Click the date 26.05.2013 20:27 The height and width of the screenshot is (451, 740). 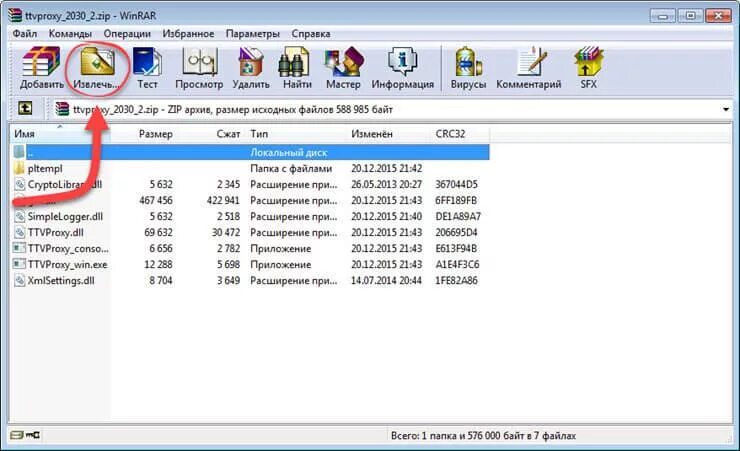coord(387,184)
